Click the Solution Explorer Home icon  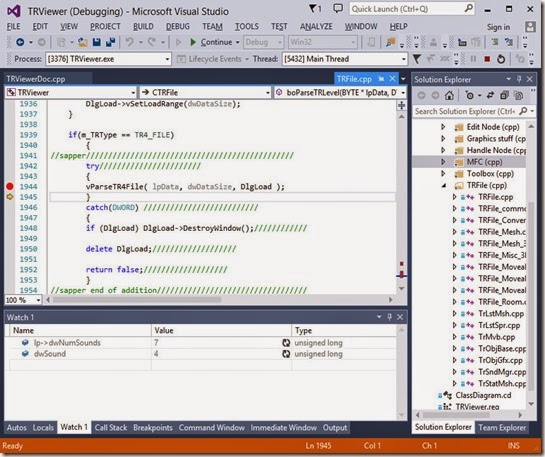[449, 95]
